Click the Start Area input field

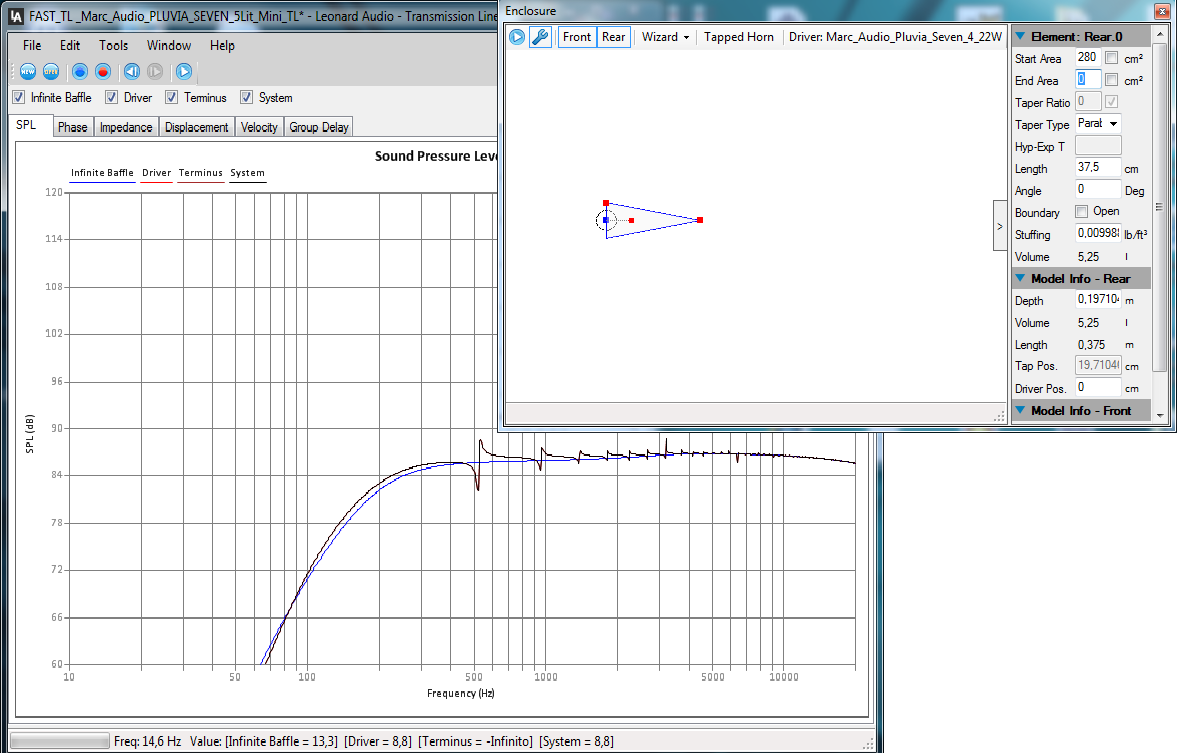click(1088, 57)
